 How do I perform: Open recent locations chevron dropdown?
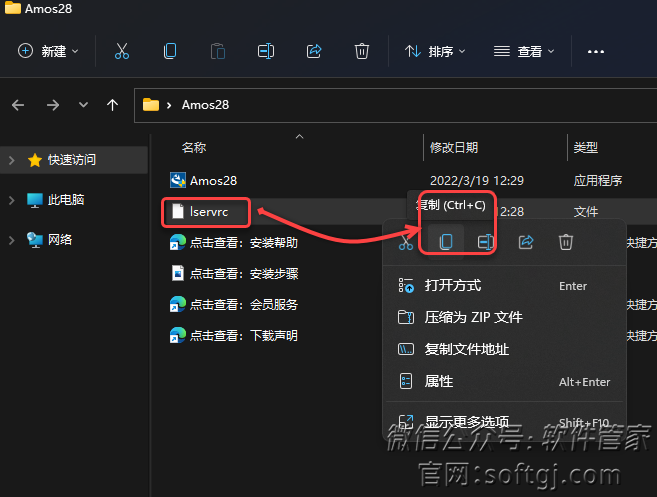click(x=83, y=104)
